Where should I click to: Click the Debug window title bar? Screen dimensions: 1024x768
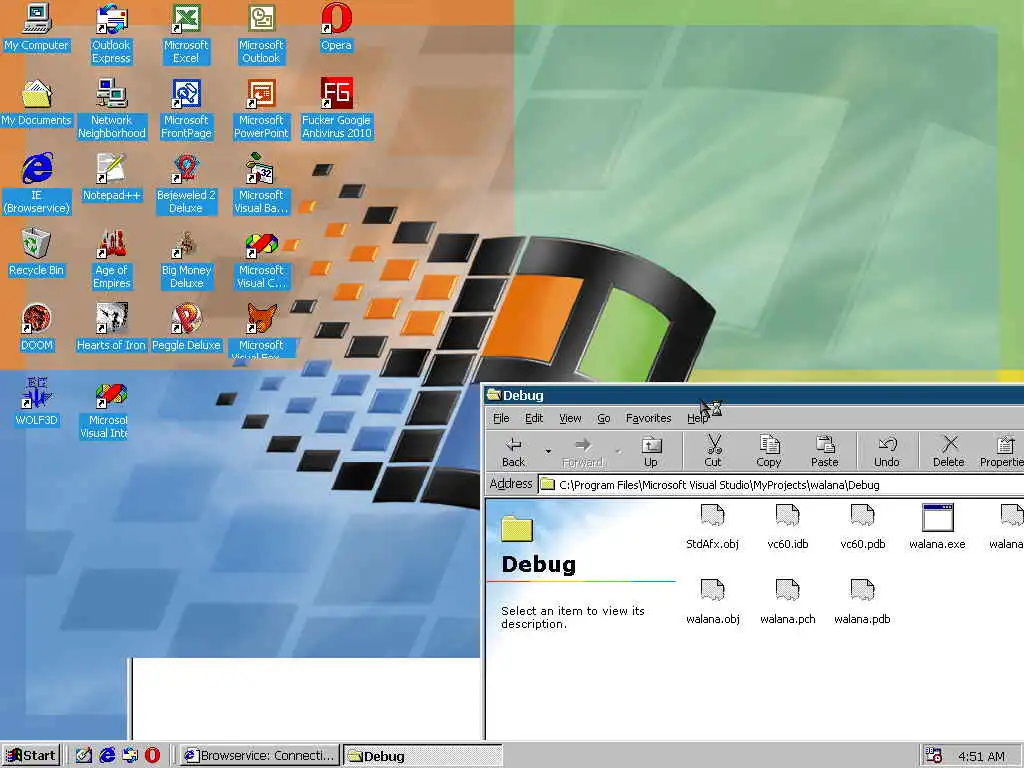(754, 395)
